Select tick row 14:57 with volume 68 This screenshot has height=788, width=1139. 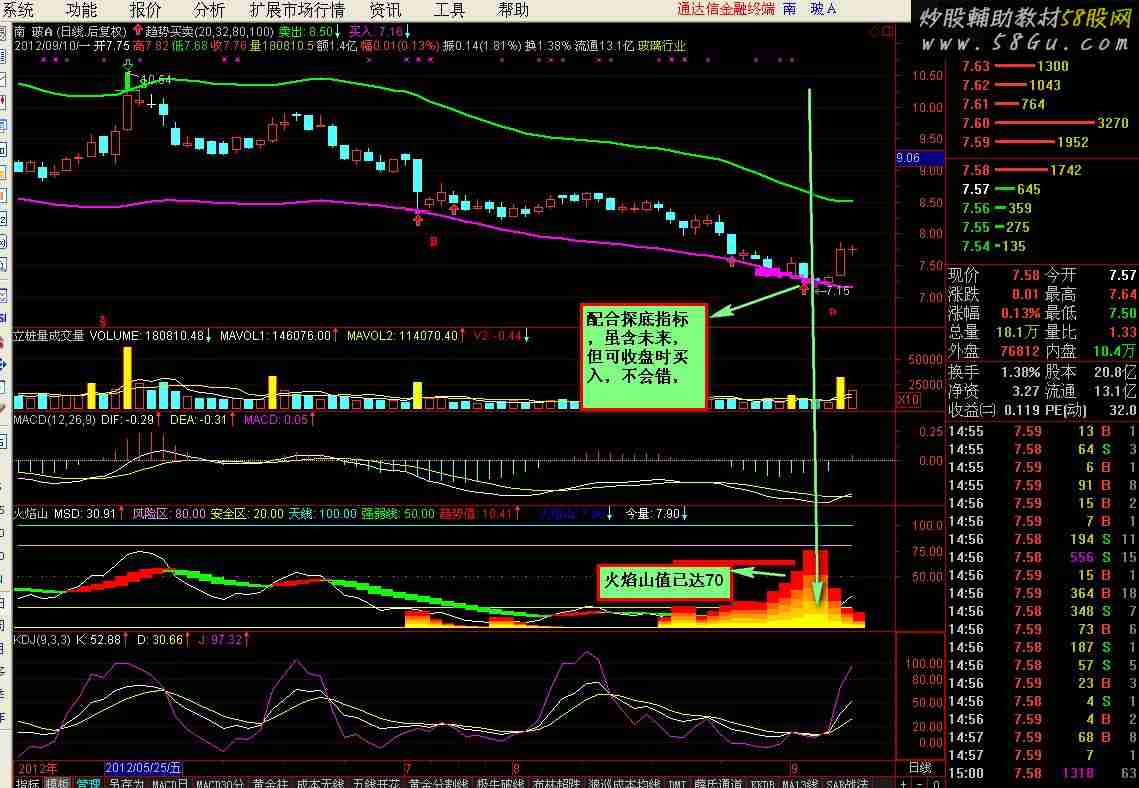pos(1043,737)
